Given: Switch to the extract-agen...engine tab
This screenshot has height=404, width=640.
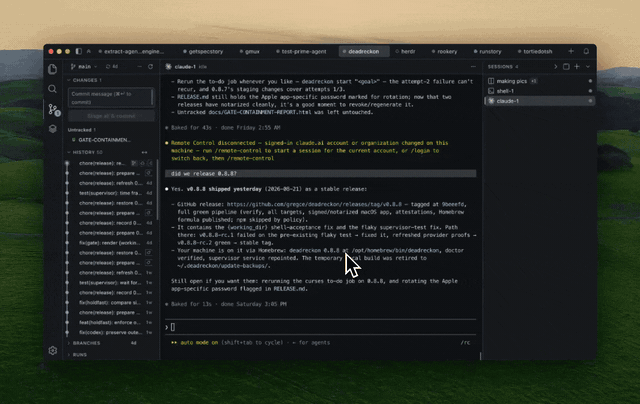Looking at the screenshot, I should pyautogui.click(x=131, y=51).
